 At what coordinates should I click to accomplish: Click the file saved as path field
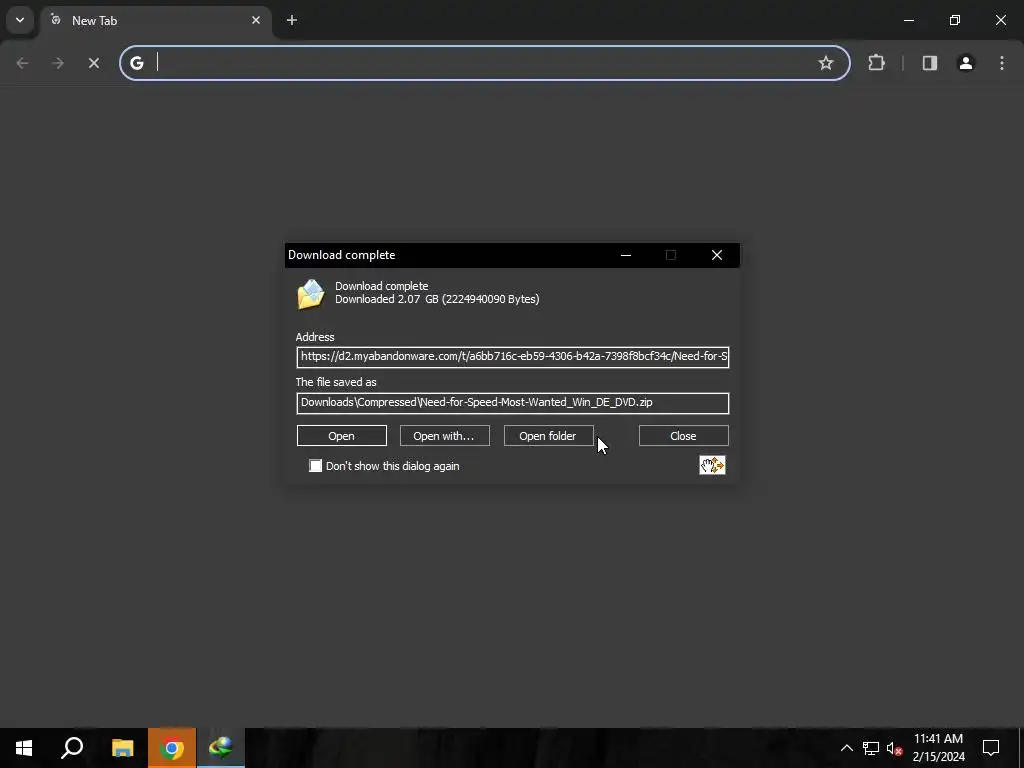click(x=513, y=402)
